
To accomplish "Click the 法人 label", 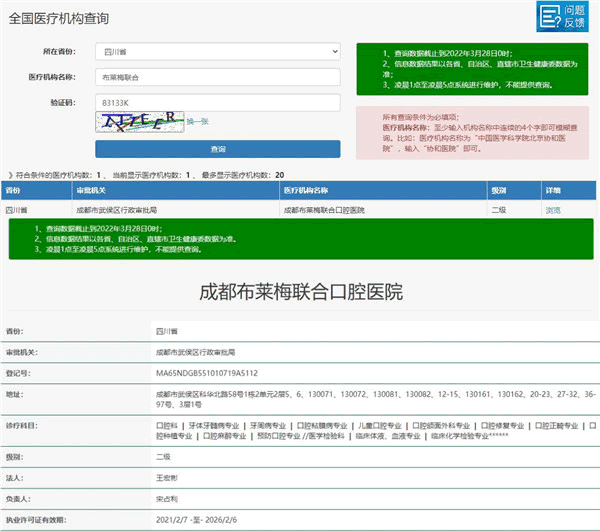I will (x=15, y=478).
